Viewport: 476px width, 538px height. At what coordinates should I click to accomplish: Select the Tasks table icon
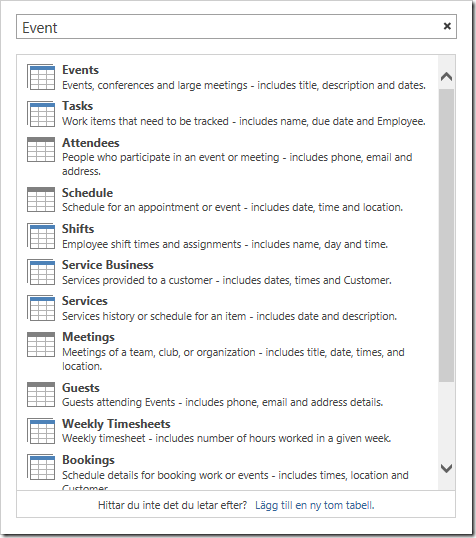click(41, 114)
